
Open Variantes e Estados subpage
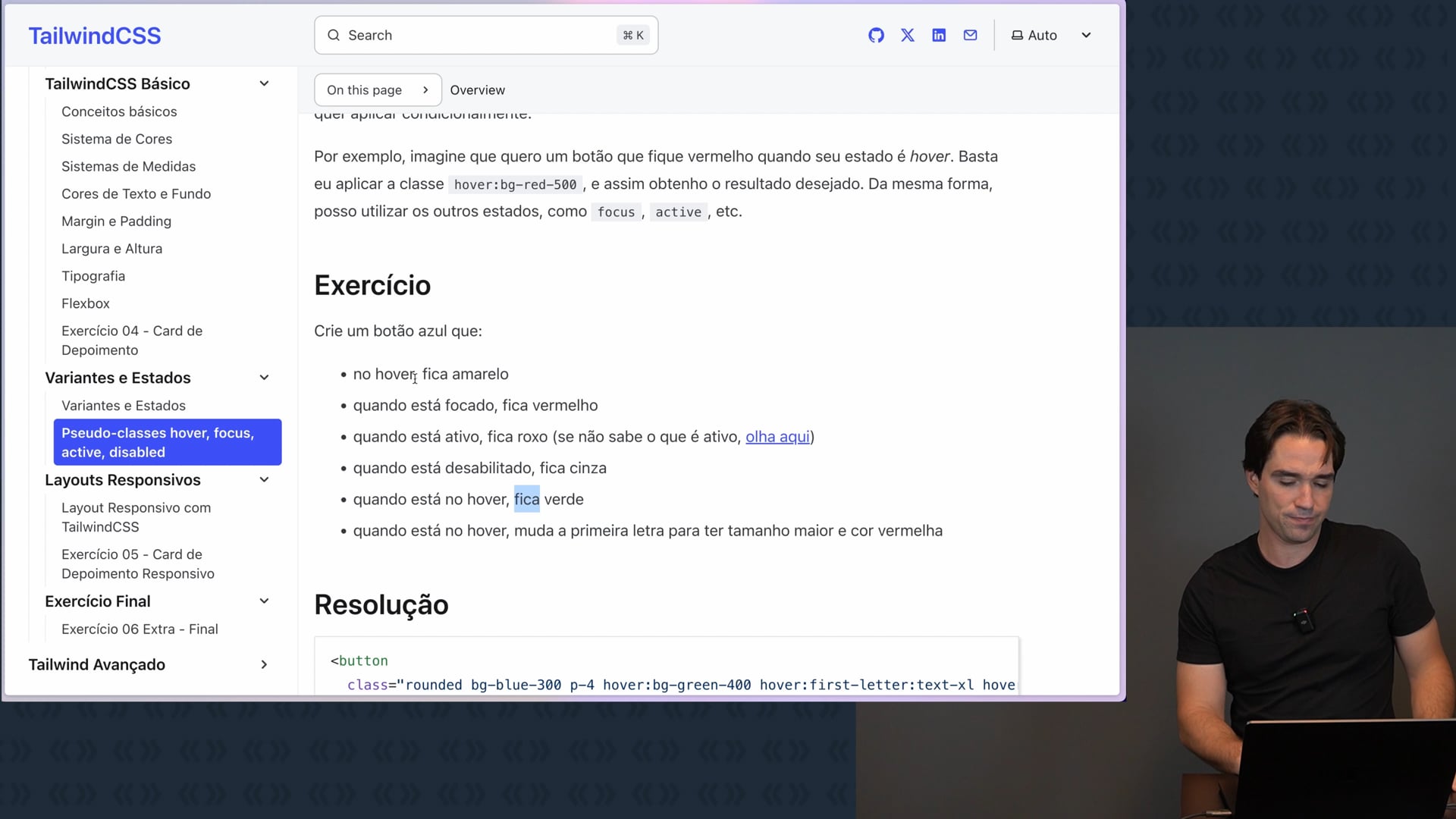[x=124, y=406]
